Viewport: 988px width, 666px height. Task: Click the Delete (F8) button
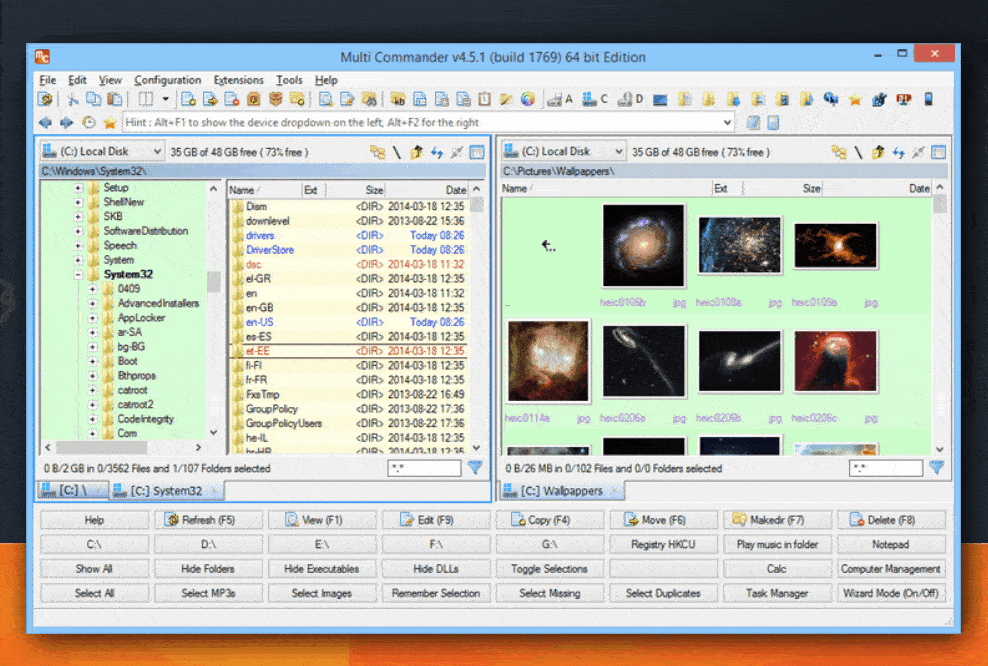891,520
